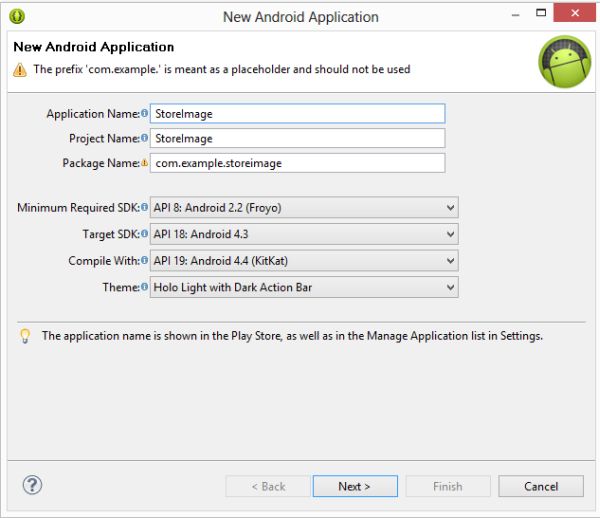Click the info icon beside Project Name
Viewport: 600px width, 518px height.
[144, 138]
